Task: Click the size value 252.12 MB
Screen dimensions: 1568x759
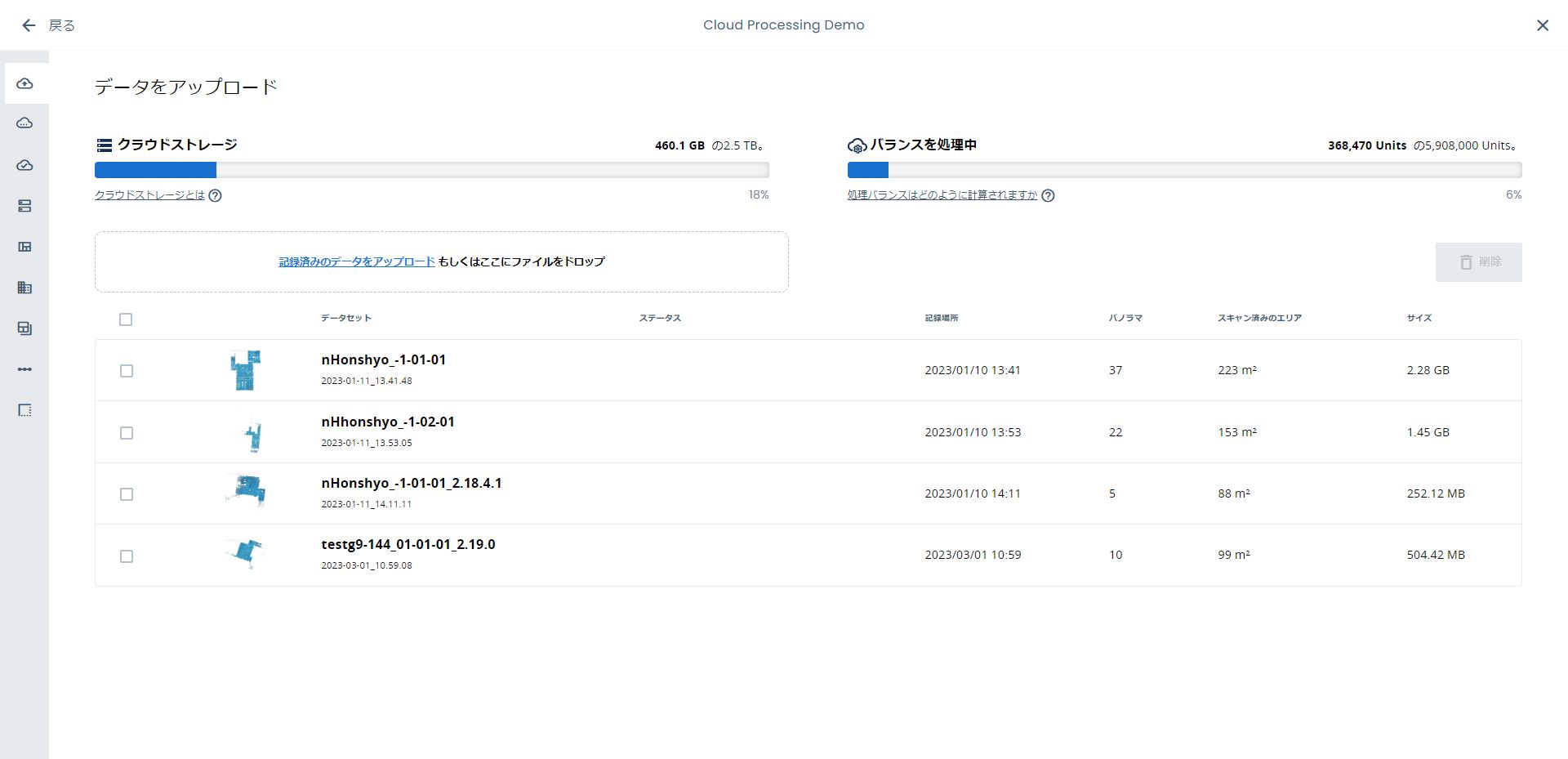Action: [x=1436, y=493]
